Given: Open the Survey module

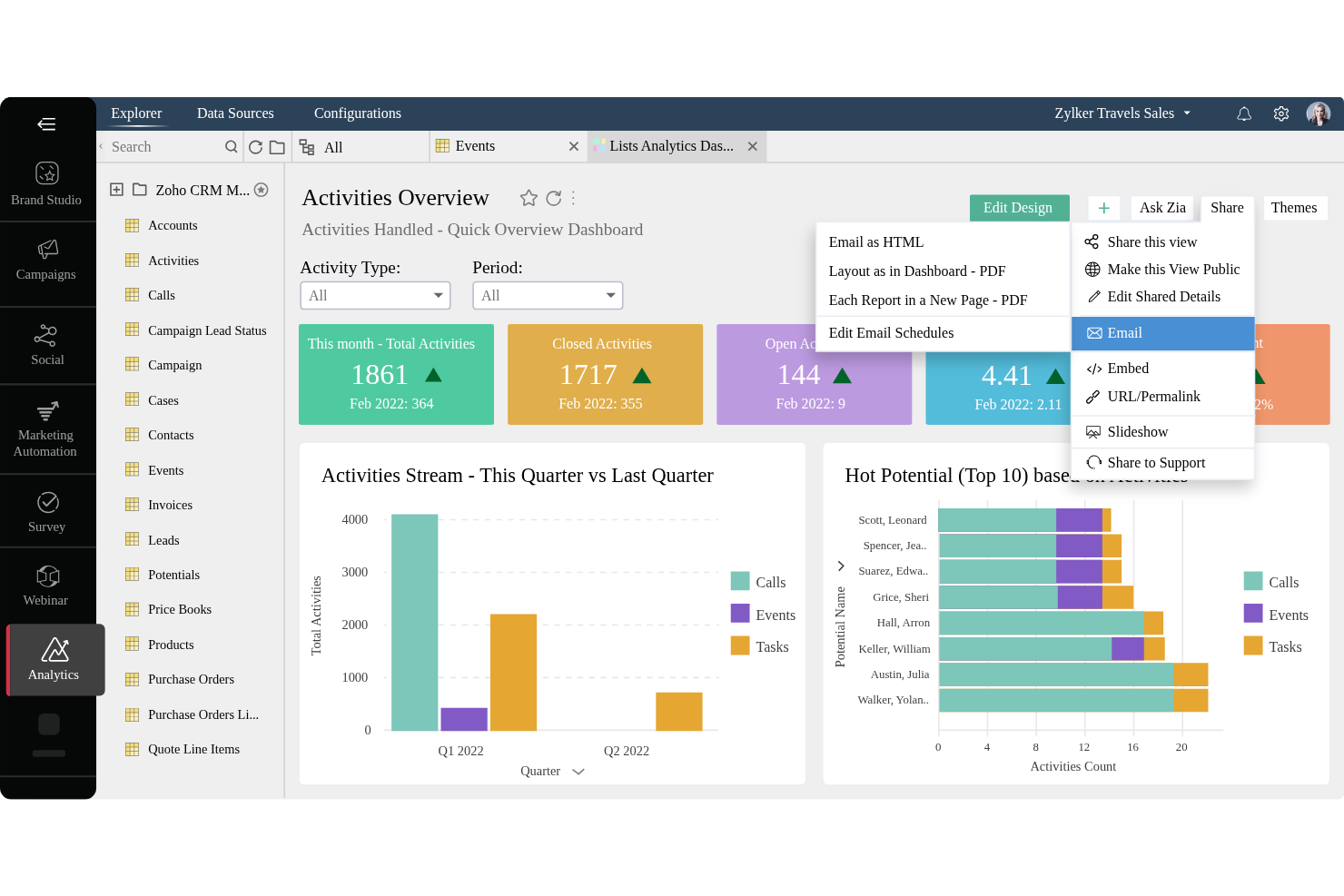Looking at the screenshot, I should point(46,512).
